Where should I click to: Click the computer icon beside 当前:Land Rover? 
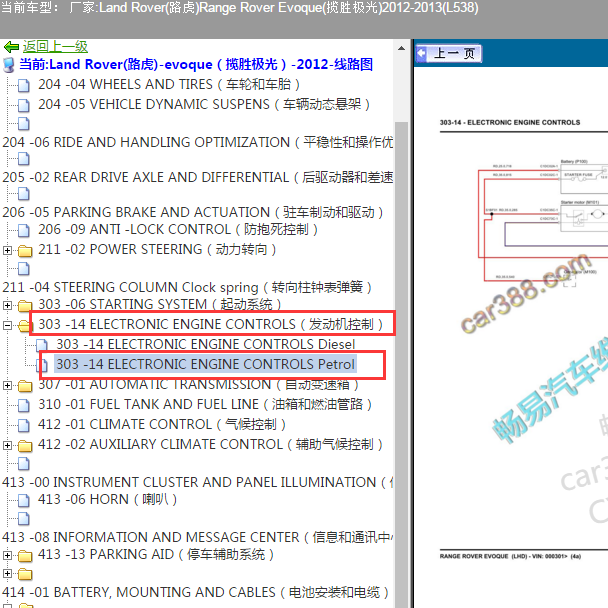pos(9,65)
